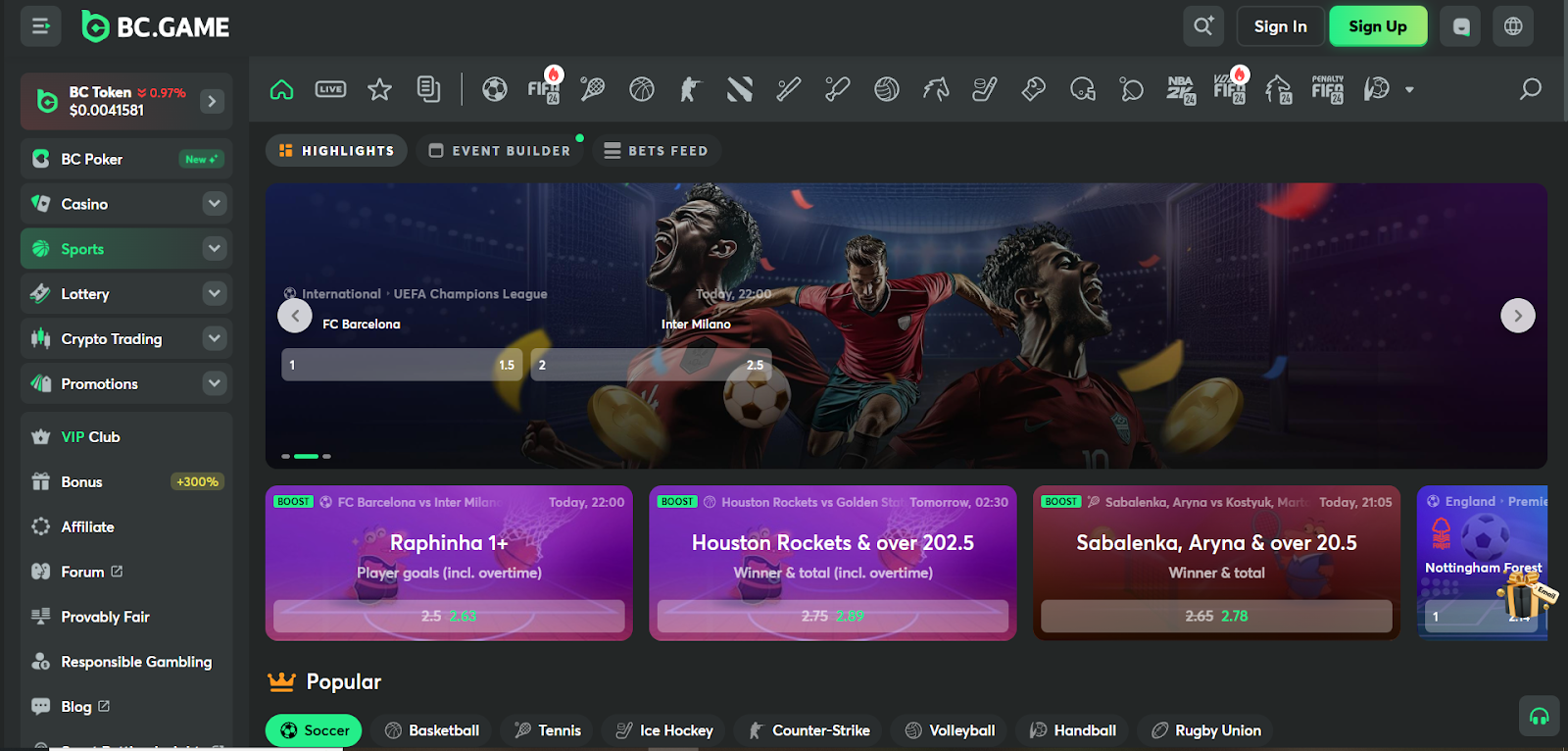1568x751 pixels.
Task: Open LIVE events icon
Action: coord(330,89)
